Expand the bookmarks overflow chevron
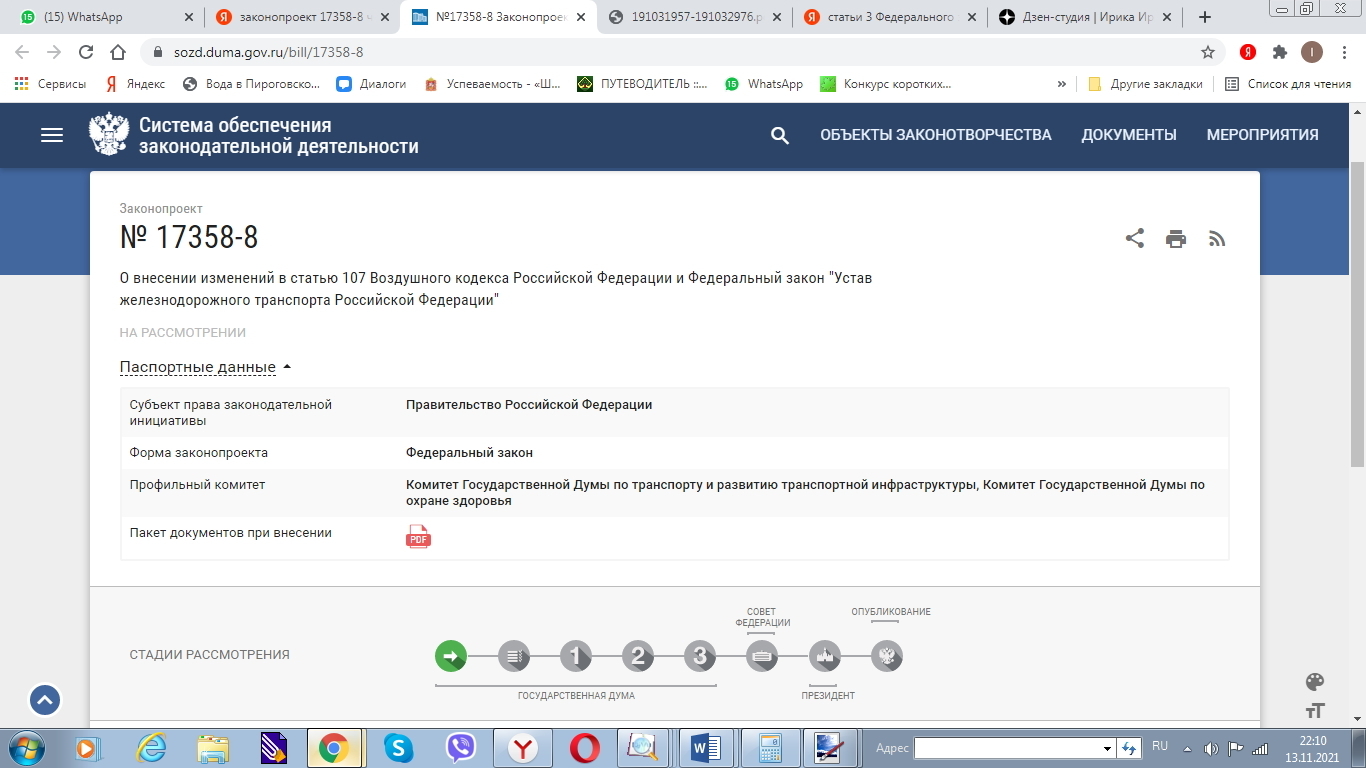This screenshot has height=768, width=1366. coord(1061,84)
